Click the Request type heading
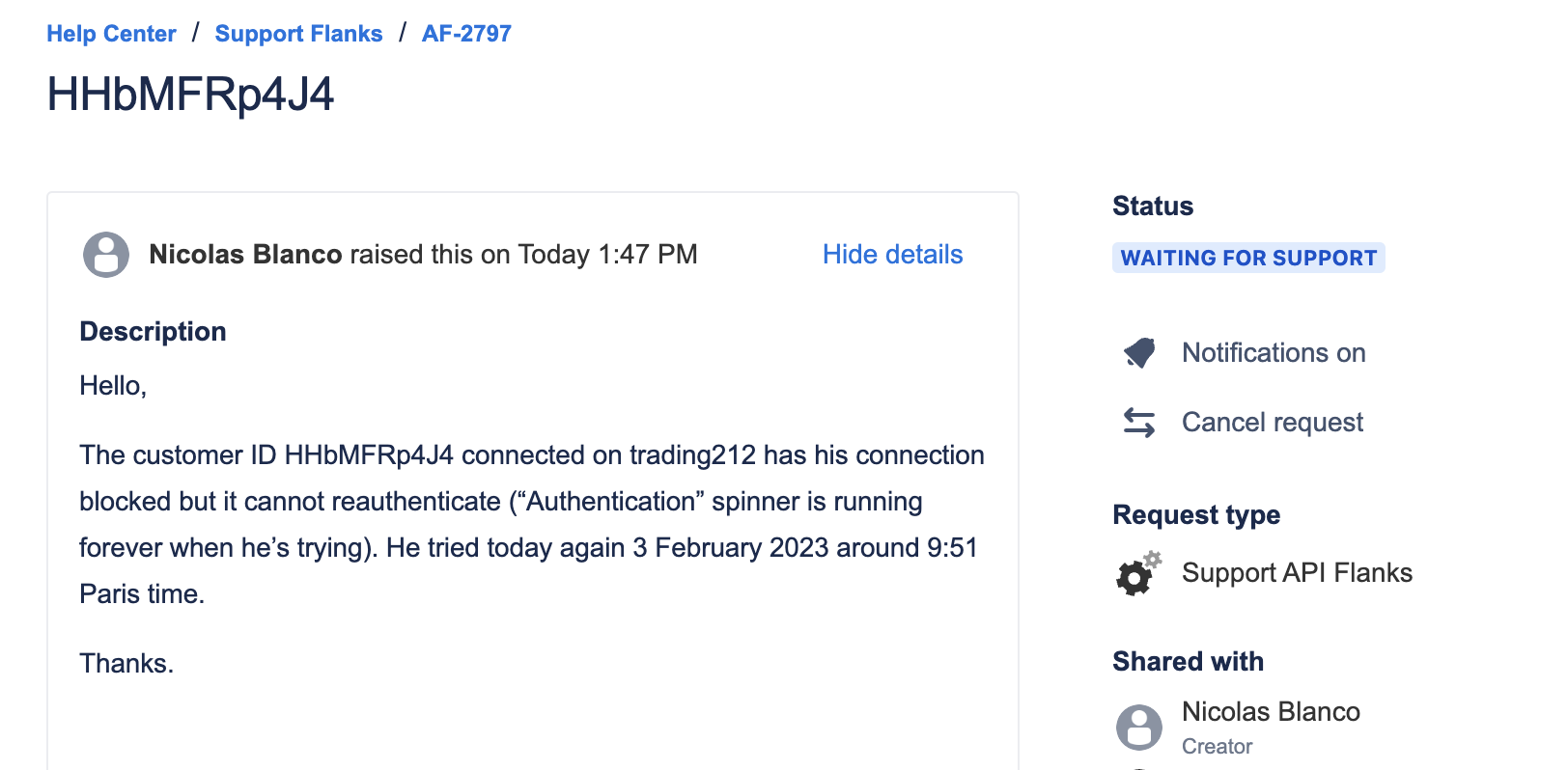 click(1196, 515)
